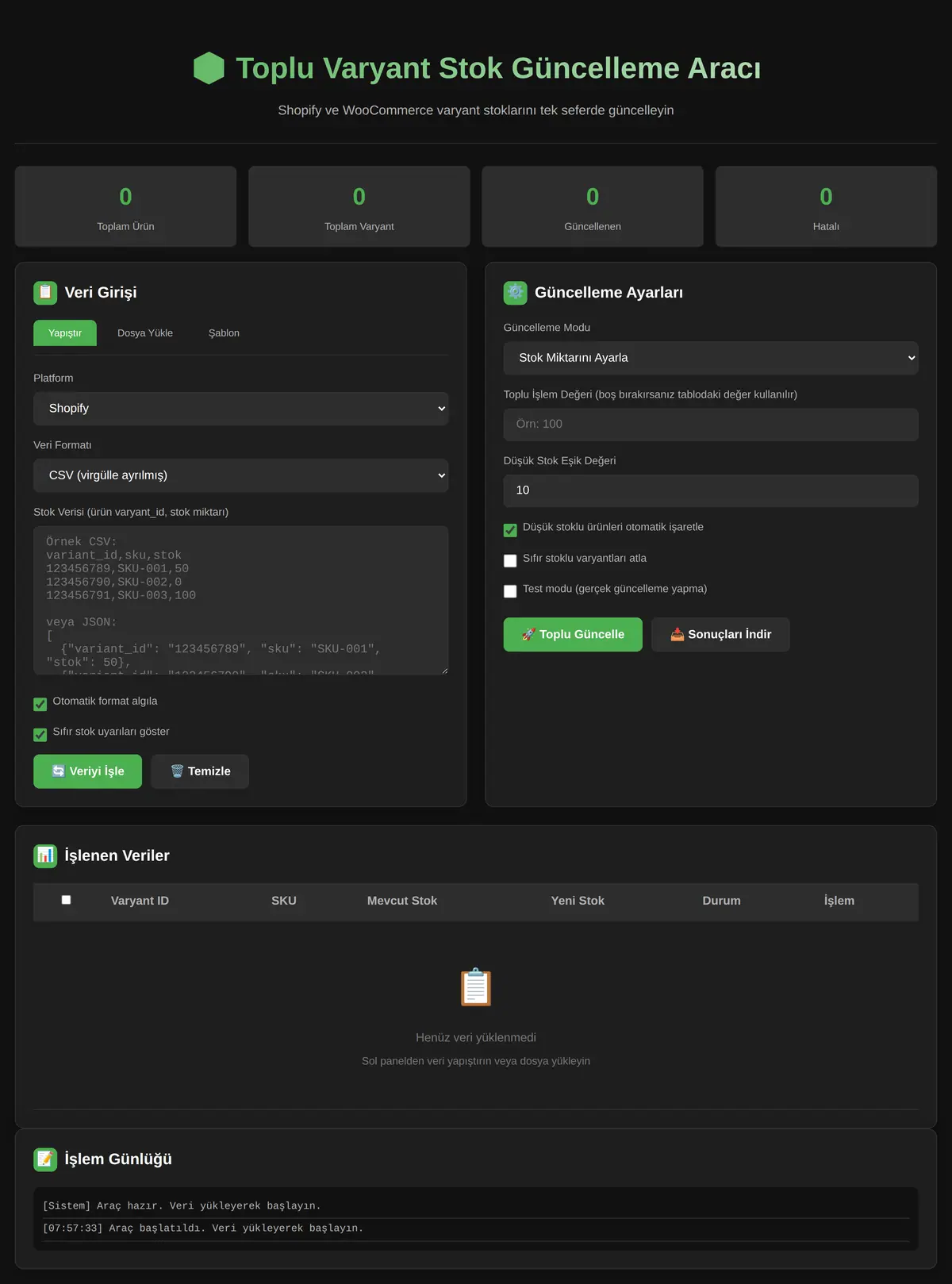Enable 'Sıfır stoklu varyantları atla'

click(510, 561)
